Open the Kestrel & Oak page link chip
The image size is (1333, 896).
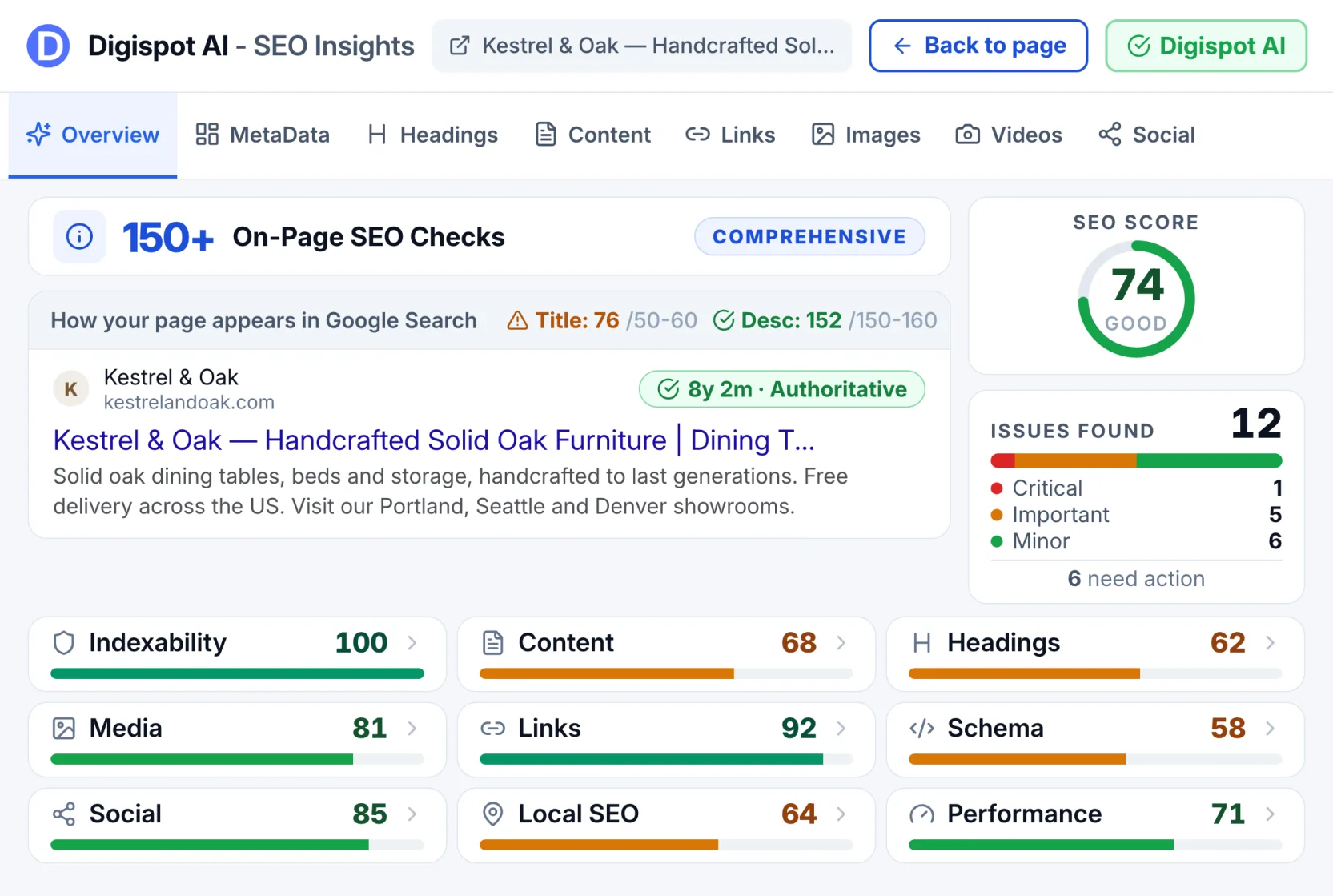tap(641, 46)
